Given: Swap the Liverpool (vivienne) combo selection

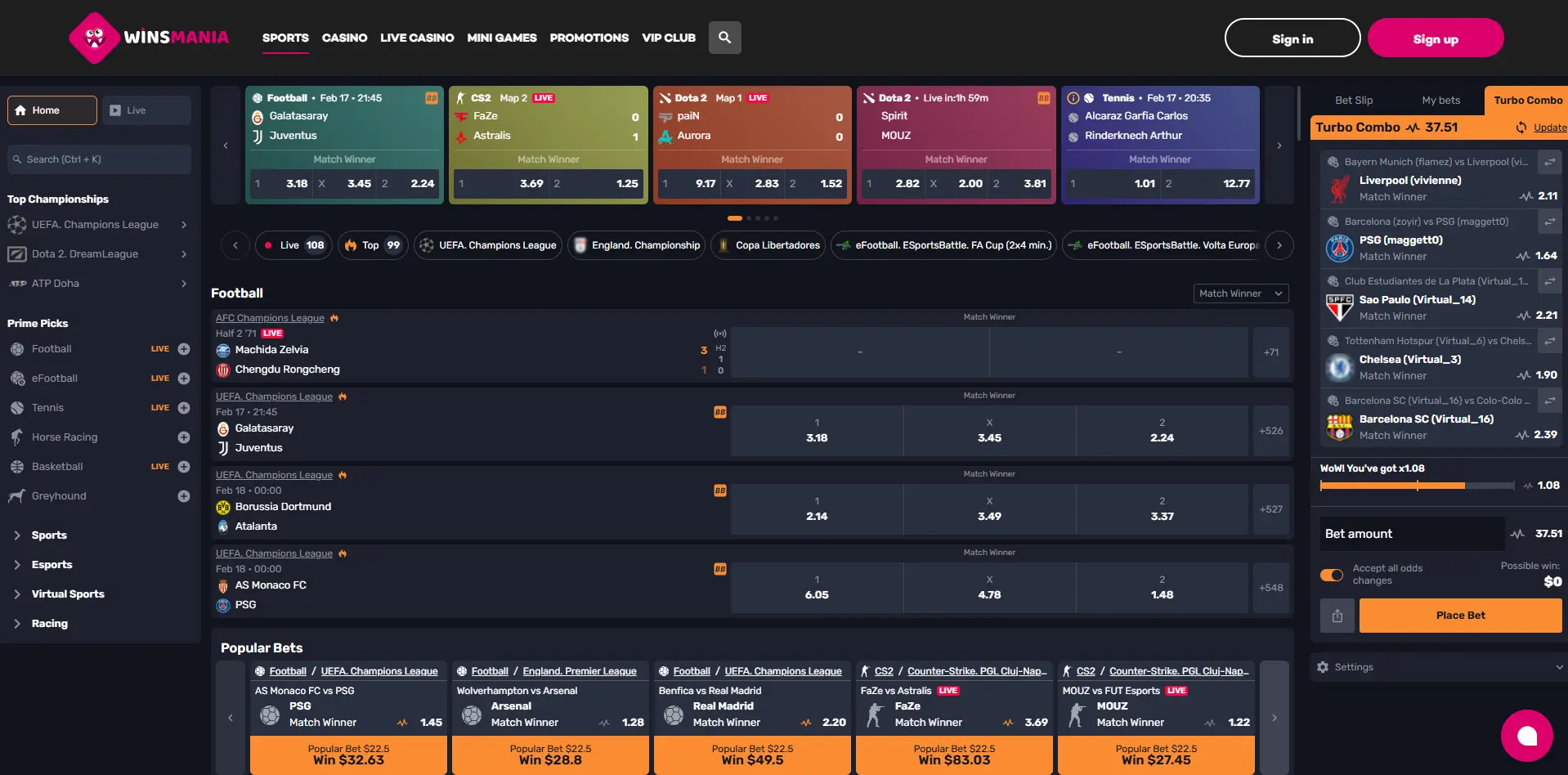Looking at the screenshot, I should click(1549, 162).
